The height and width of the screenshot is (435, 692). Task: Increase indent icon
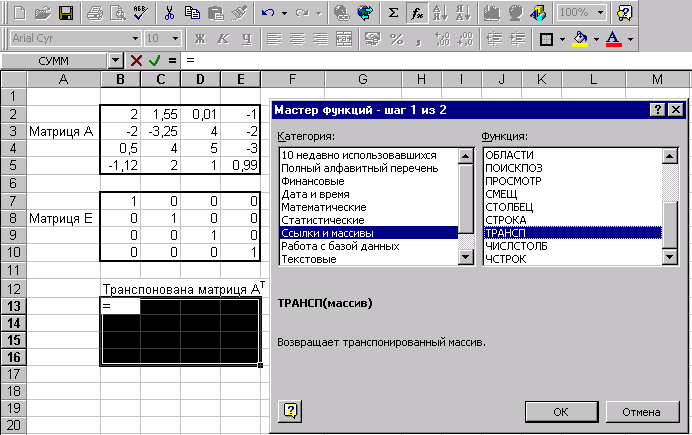coord(517,39)
